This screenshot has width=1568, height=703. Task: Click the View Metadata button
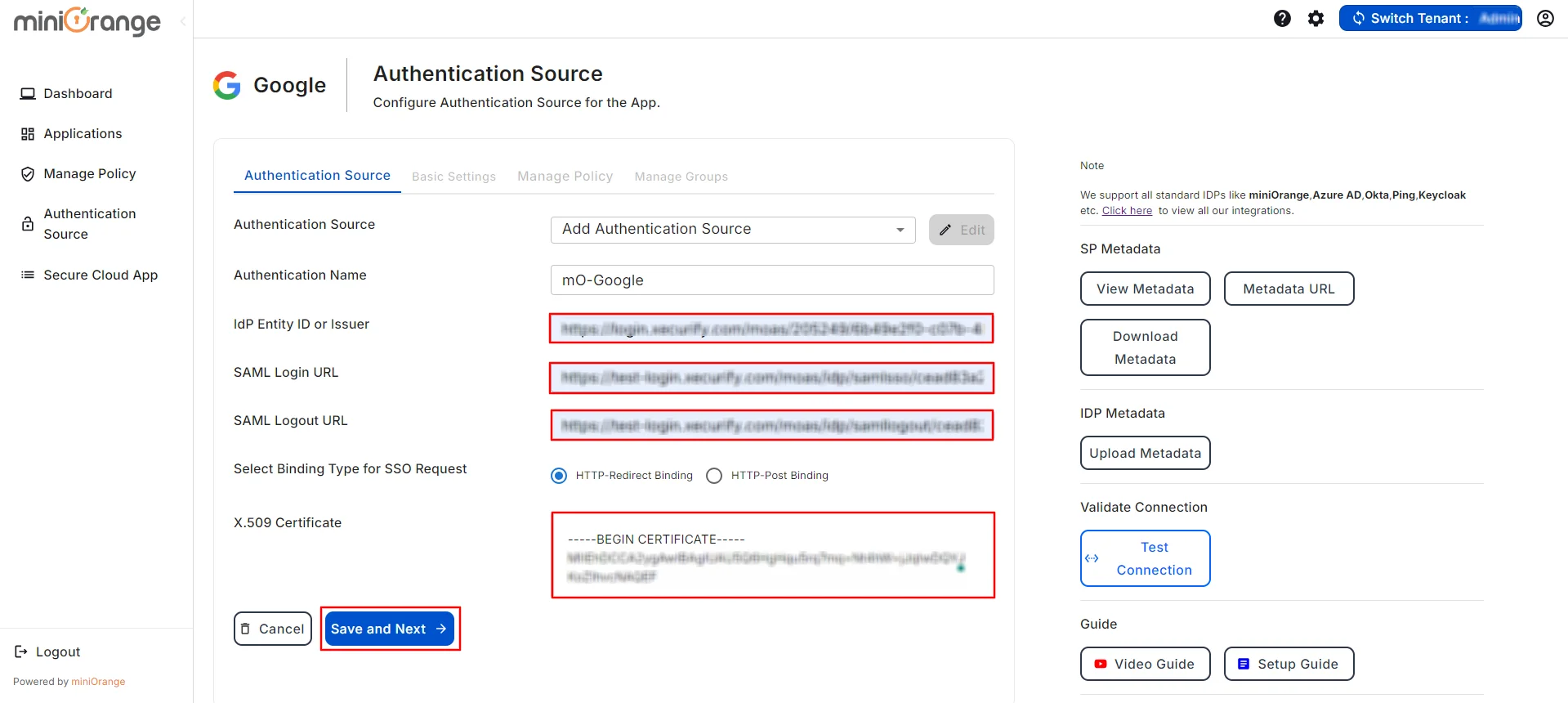point(1145,289)
